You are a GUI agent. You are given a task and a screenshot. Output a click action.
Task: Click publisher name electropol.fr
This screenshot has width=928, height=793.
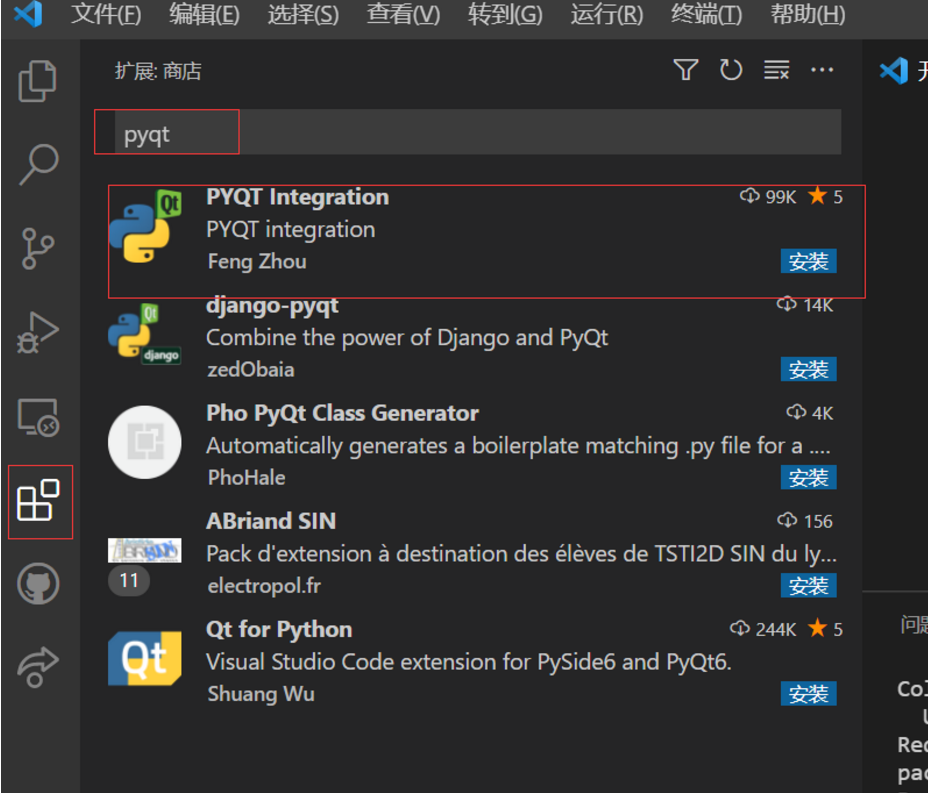(264, 586)
